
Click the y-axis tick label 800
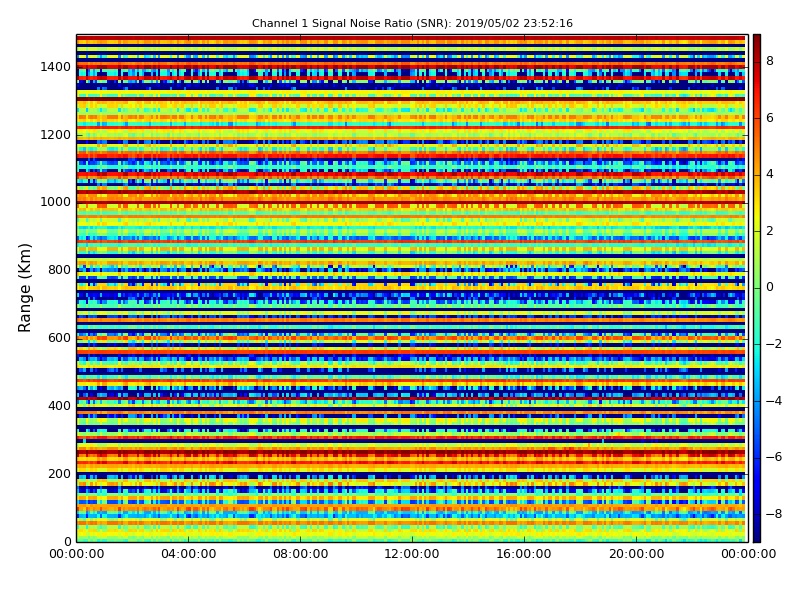(59, 270)
